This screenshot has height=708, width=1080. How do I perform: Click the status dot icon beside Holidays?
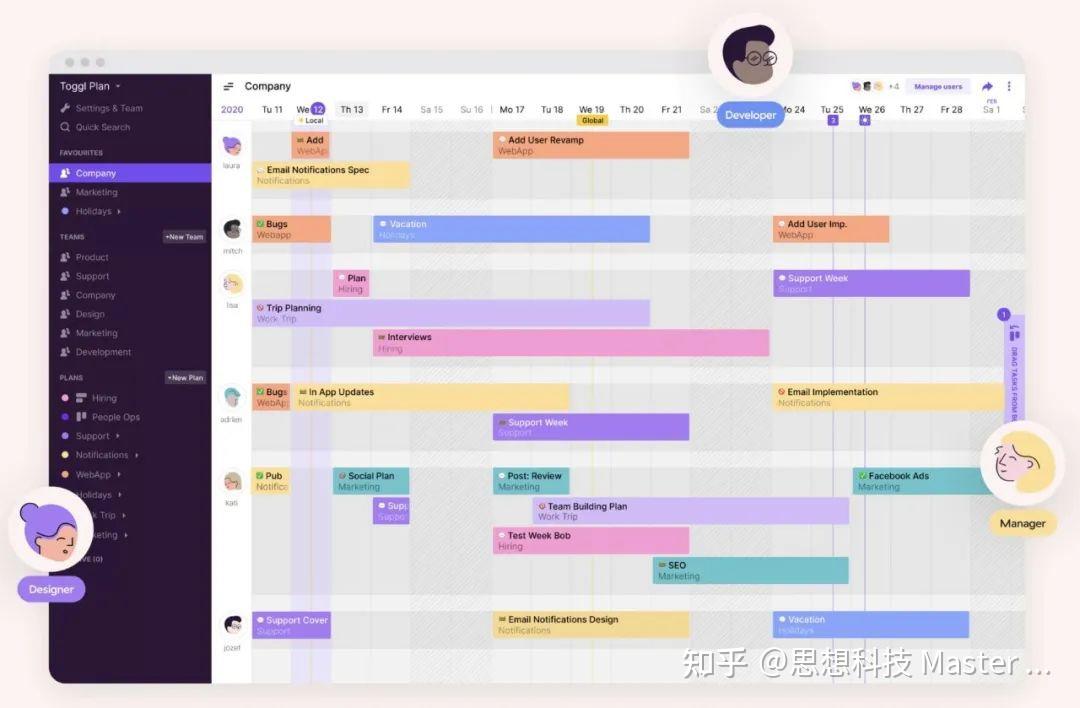pos(65,211)
